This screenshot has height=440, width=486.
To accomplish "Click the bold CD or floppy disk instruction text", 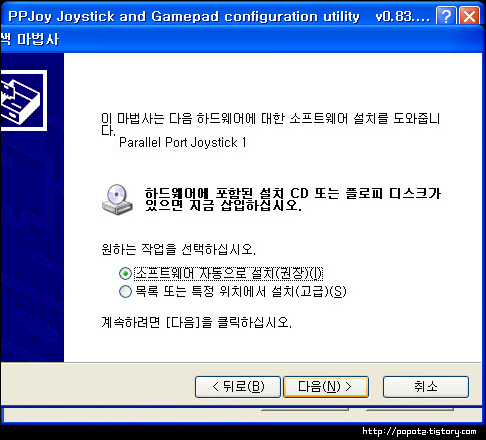I will pyautogui.click(x=293, y=199).
